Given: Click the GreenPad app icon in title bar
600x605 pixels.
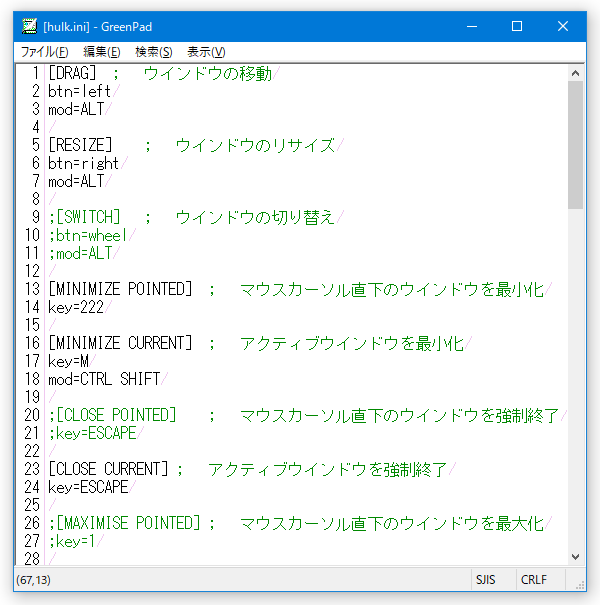Looking at the screenshot, I should click(29, 27).
